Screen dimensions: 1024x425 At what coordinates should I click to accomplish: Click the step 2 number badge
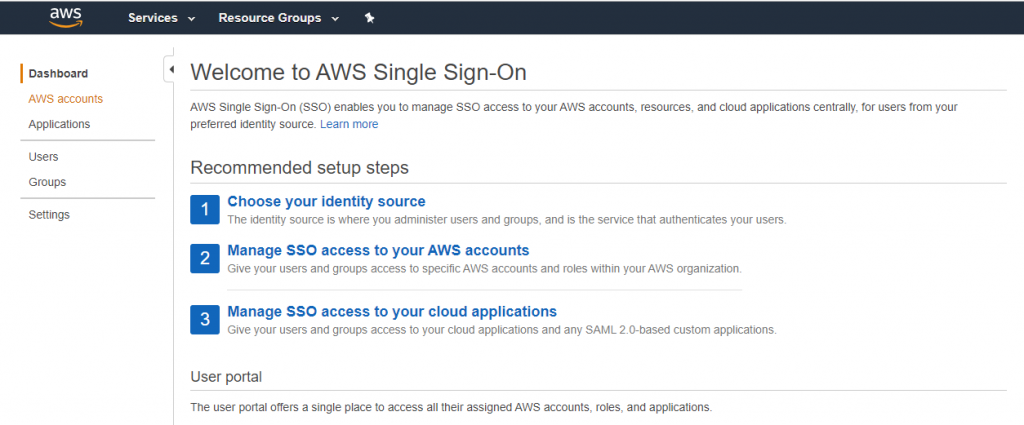click(x=205, y=258)
